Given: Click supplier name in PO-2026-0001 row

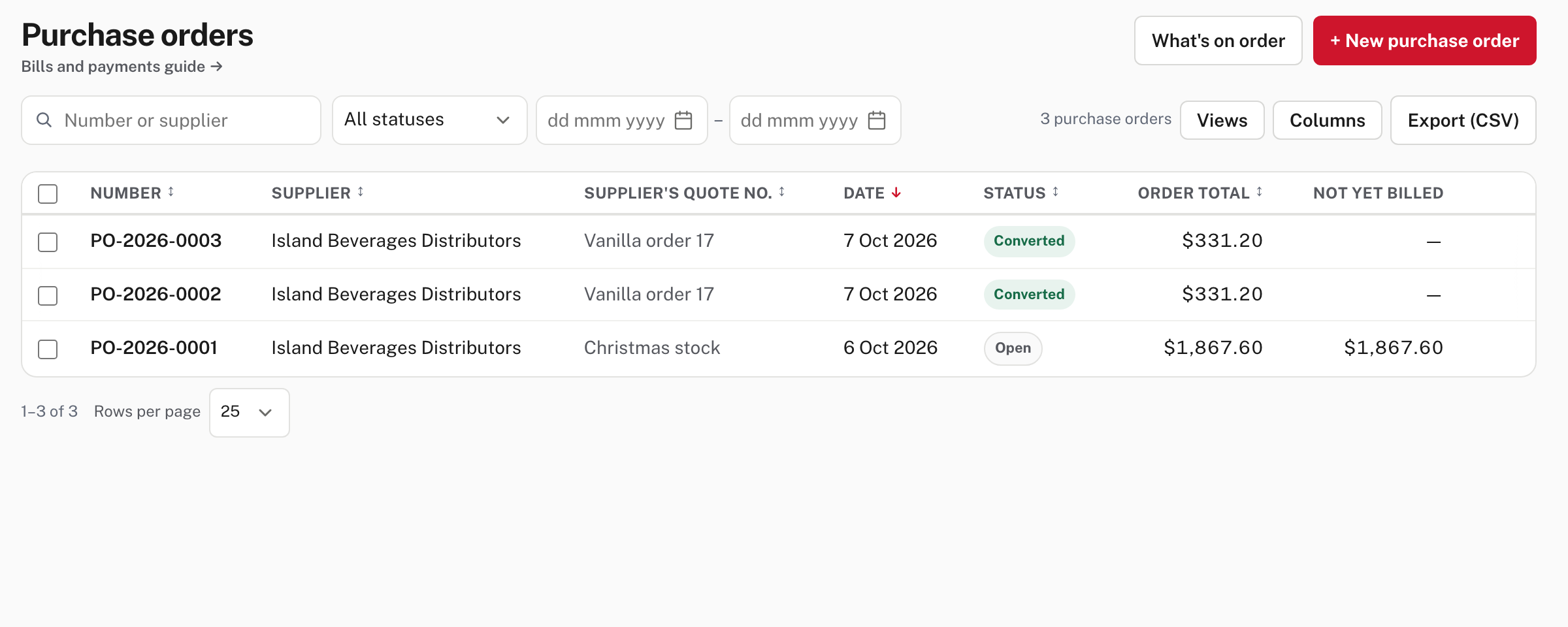Looking at the screenshot, I should point(397,348).
